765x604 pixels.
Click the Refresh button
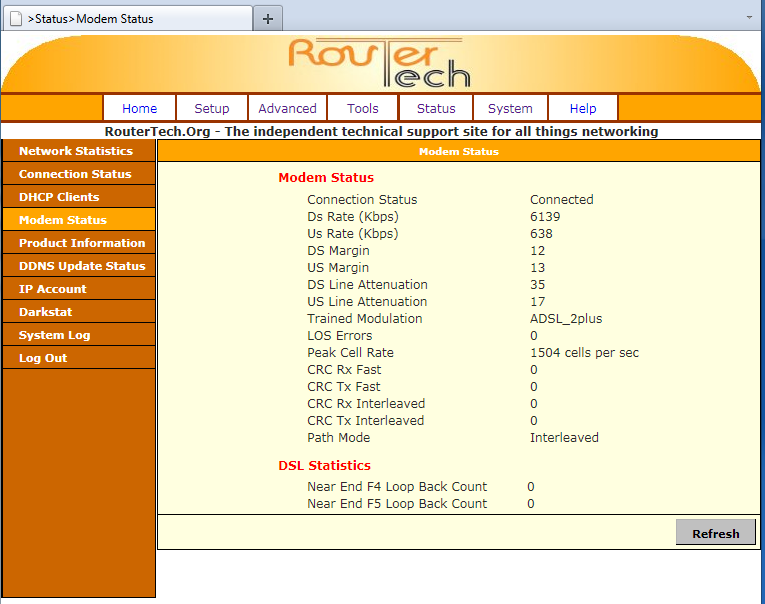coord(715,533)
